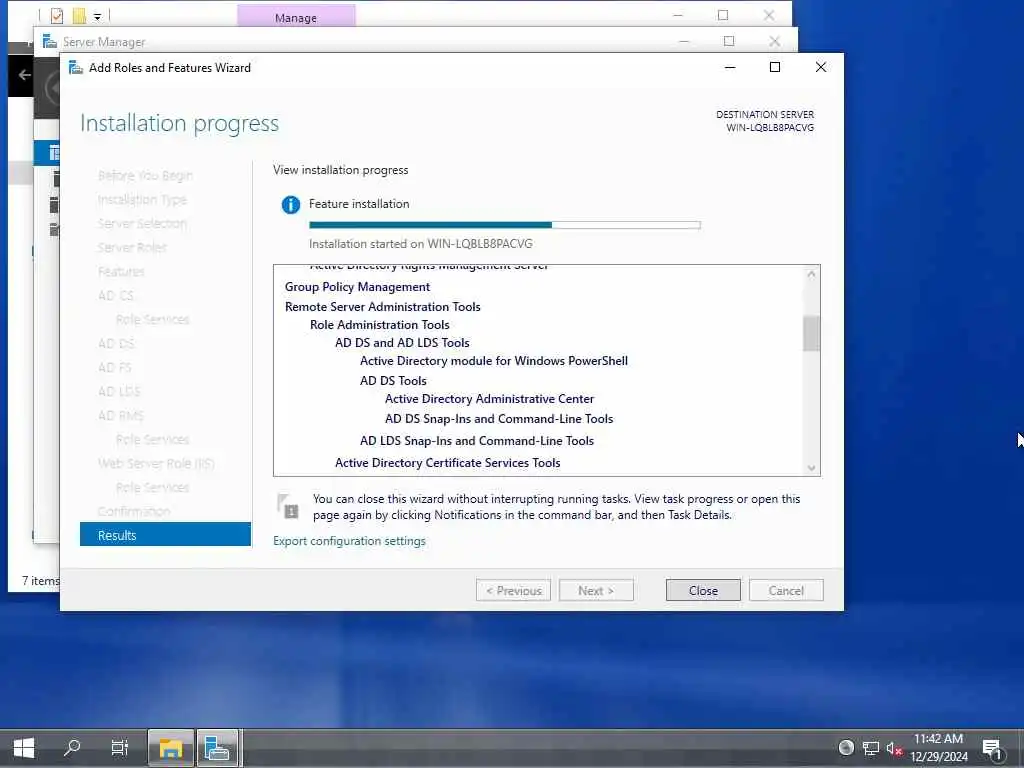Click the feature installation progress bar
Viewport: 1024px width, 768px height.
click(505, 225)
